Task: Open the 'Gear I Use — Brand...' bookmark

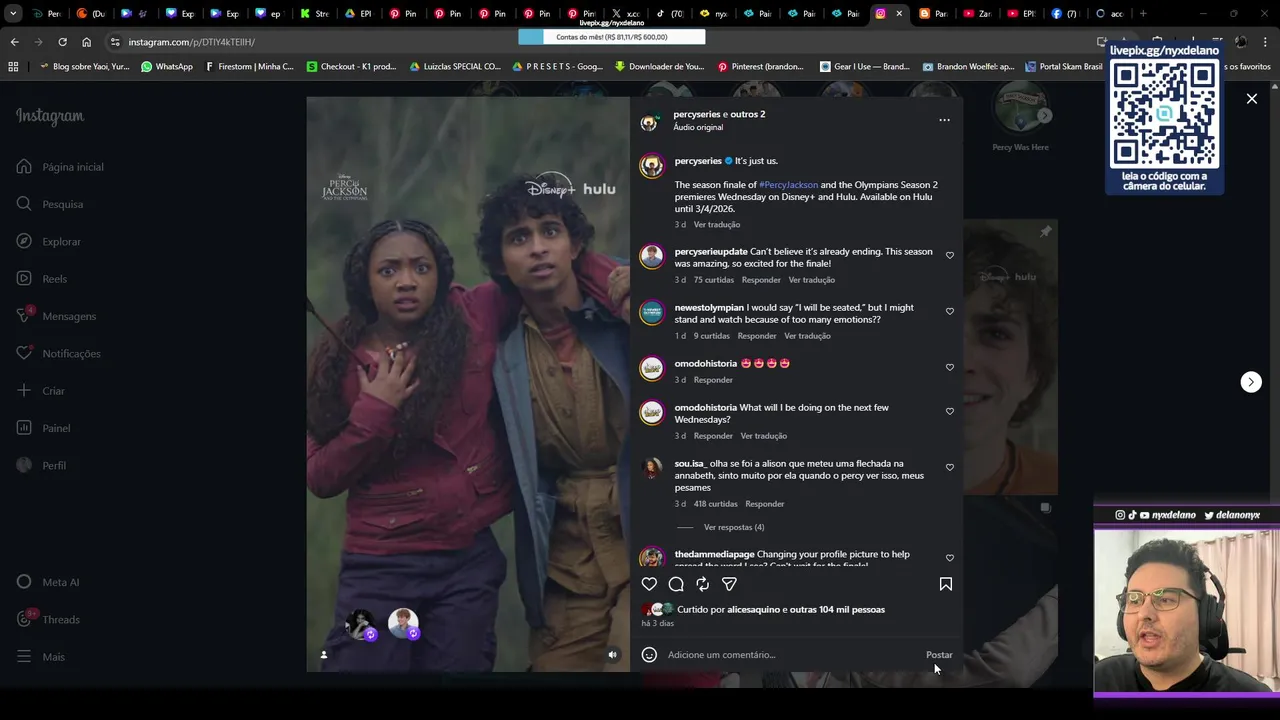Action: coord(864,67)
